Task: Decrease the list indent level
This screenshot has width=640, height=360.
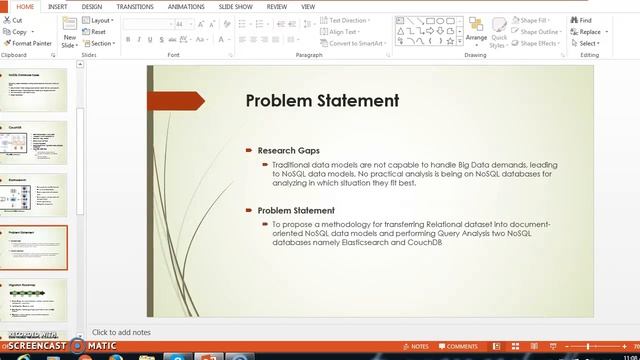Action: (x=281, y=24)
